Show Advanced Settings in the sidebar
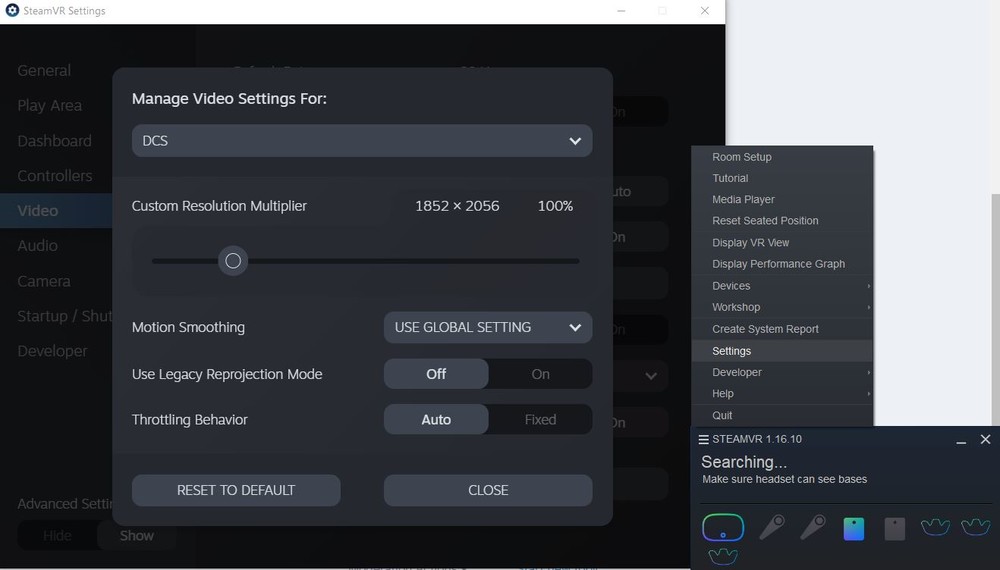The image size is (1000, 570). click(136, 536)
